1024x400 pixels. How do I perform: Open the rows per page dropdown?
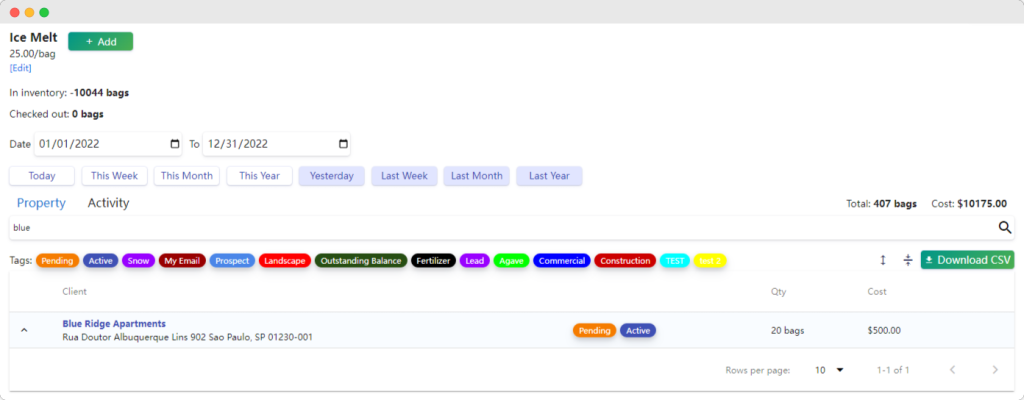pyautogui.click(x=829, y=370)
